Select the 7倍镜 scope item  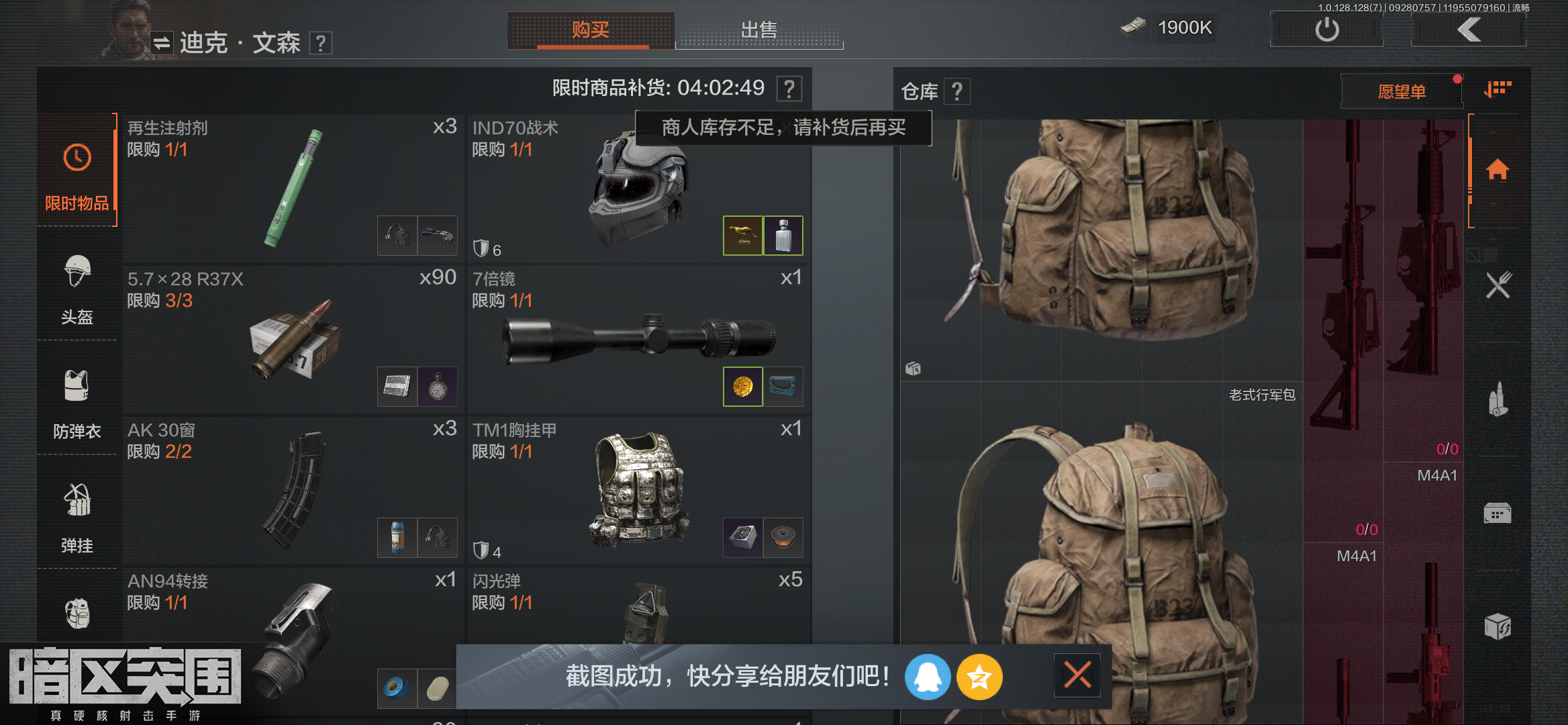click(x=638, y=340)
